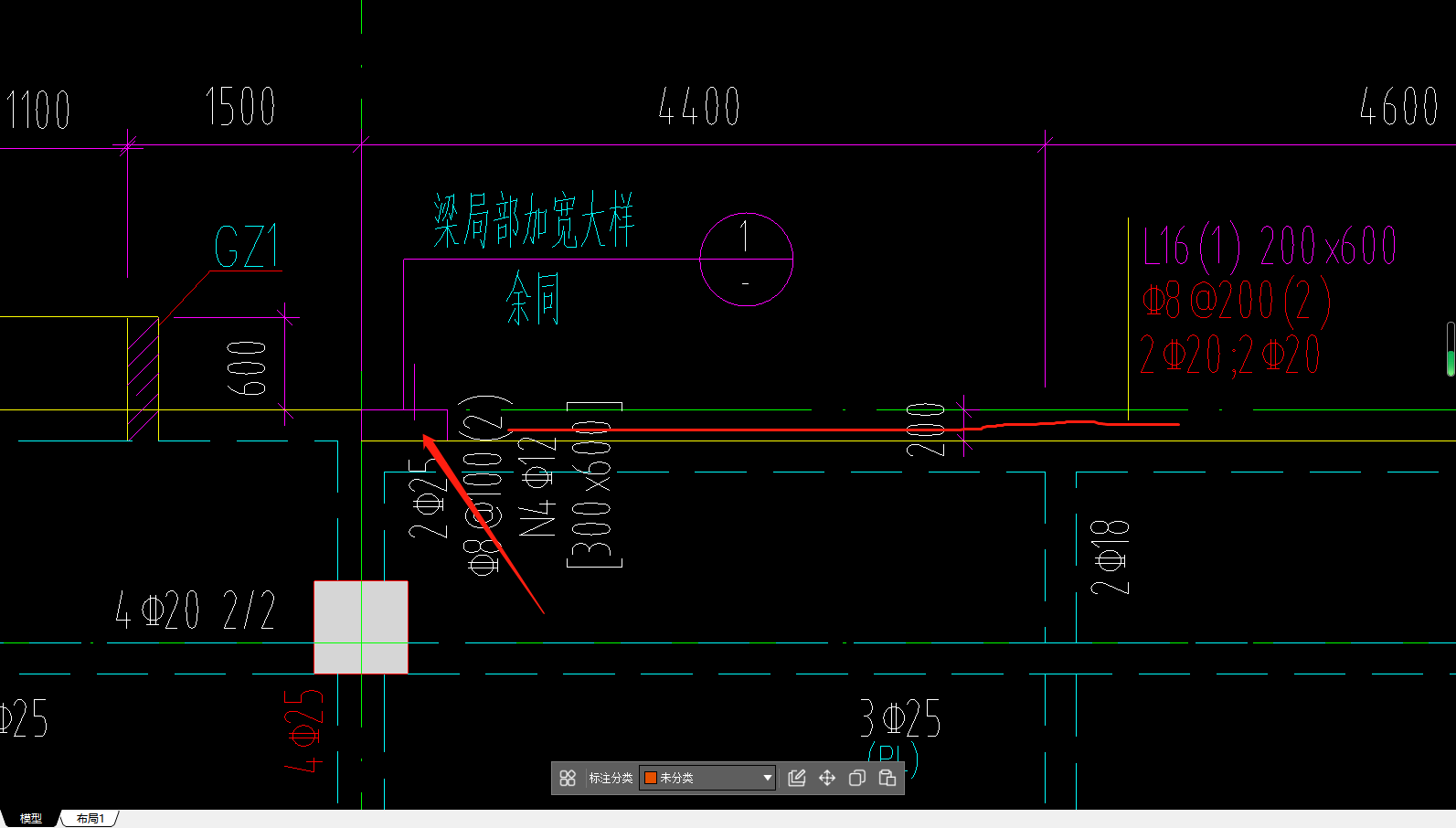
Task: Select the vertical 200 dimension text
Action: click(x=926, y=430)
